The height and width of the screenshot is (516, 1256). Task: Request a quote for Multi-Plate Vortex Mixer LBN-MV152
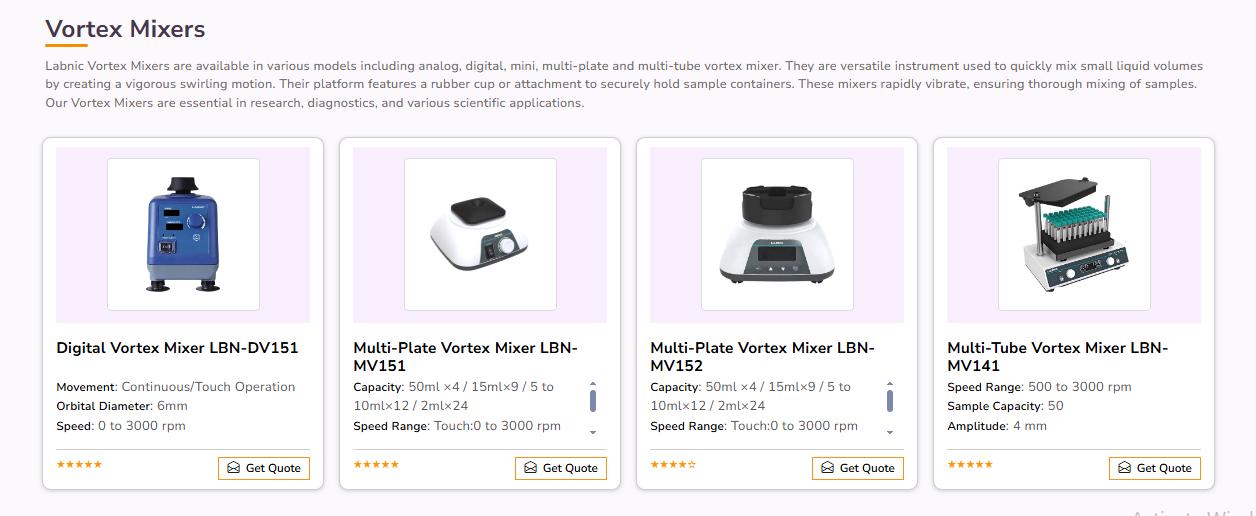point(857,468)
